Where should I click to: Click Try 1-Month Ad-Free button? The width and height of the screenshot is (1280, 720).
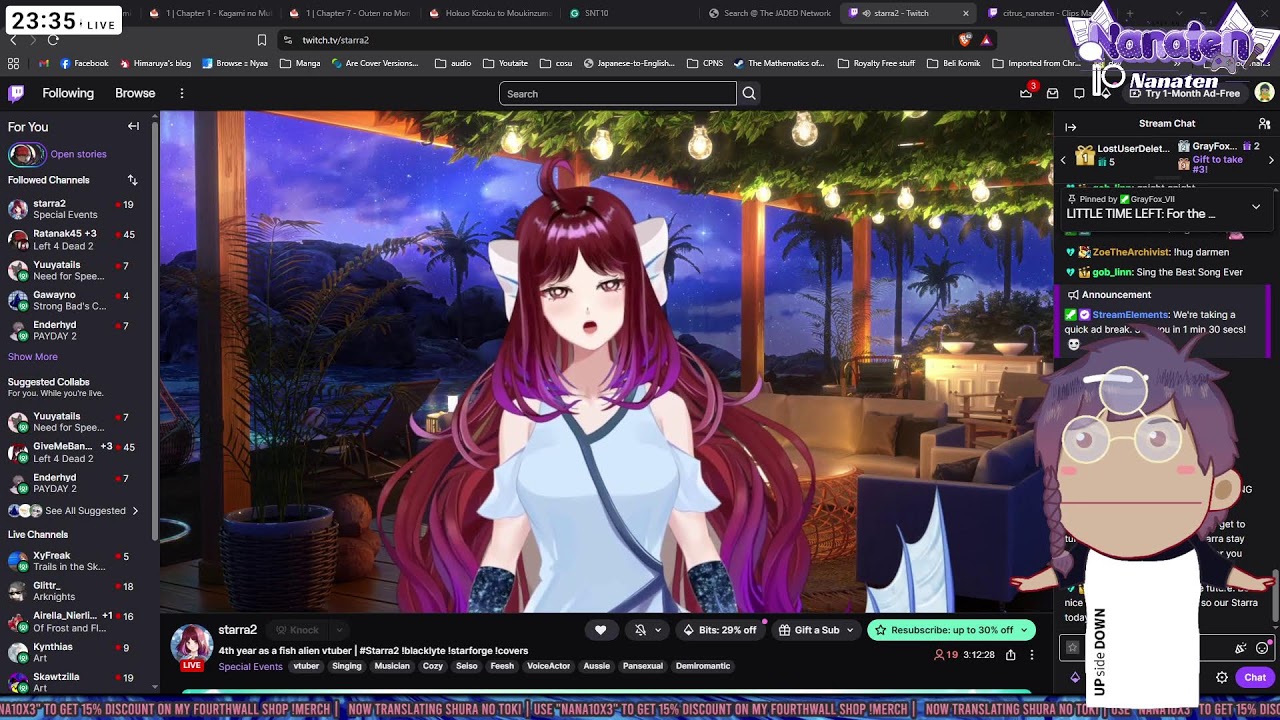click(1185, 93)
